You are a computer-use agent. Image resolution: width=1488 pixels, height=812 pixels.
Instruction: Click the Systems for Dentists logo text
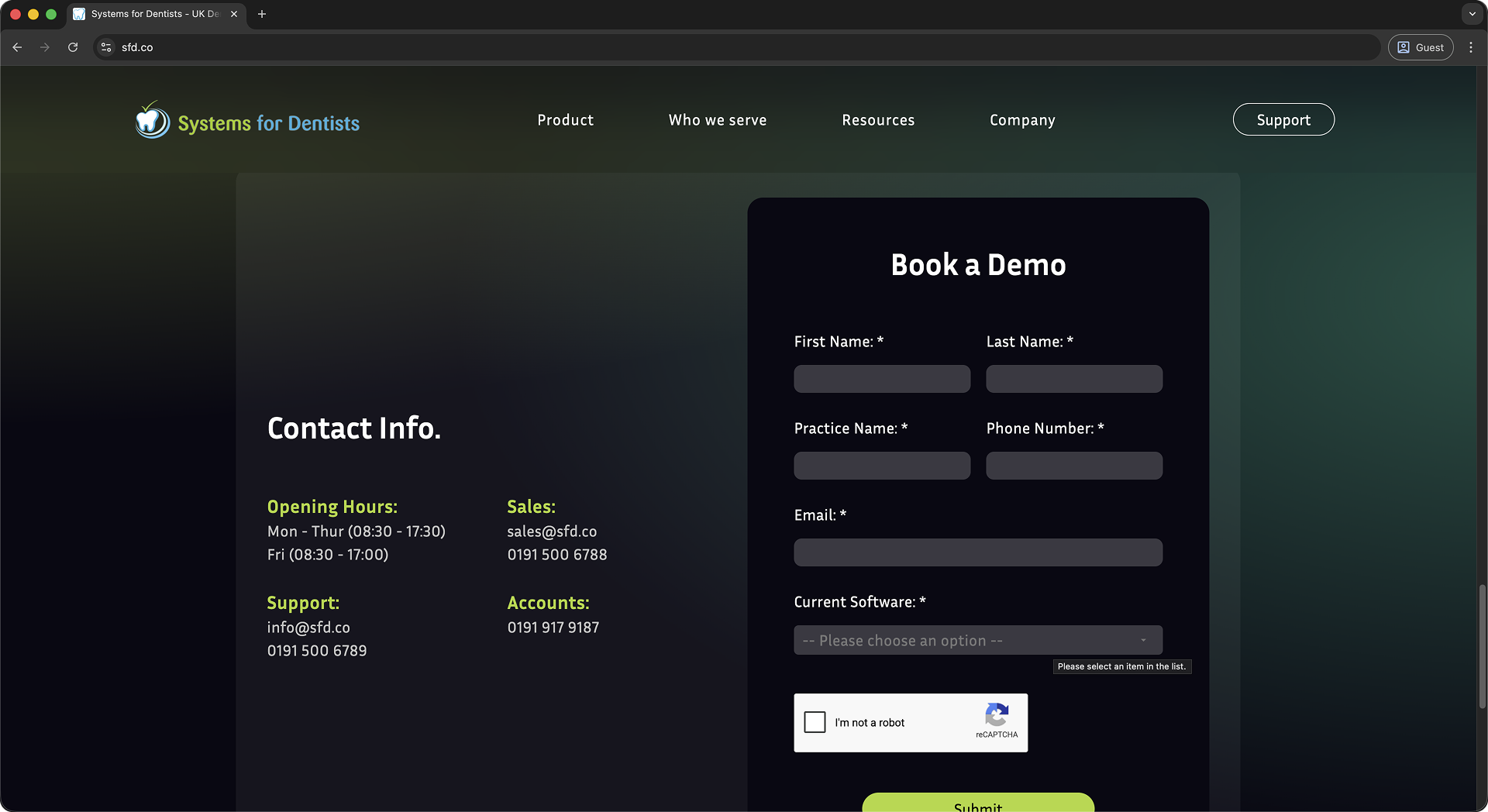click(x=269, y=123)
